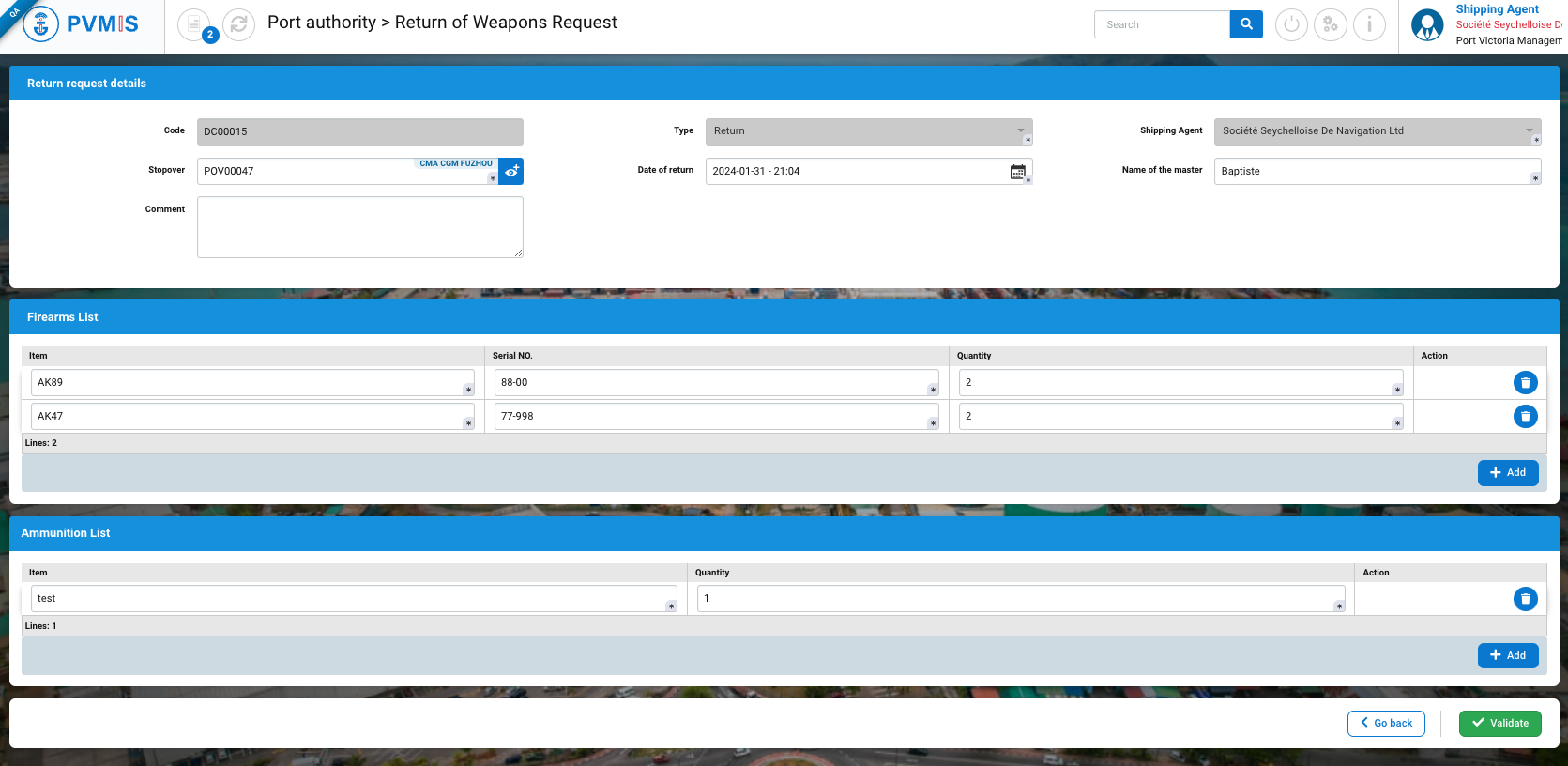Click the search magnifier button

coord(1245,24)
